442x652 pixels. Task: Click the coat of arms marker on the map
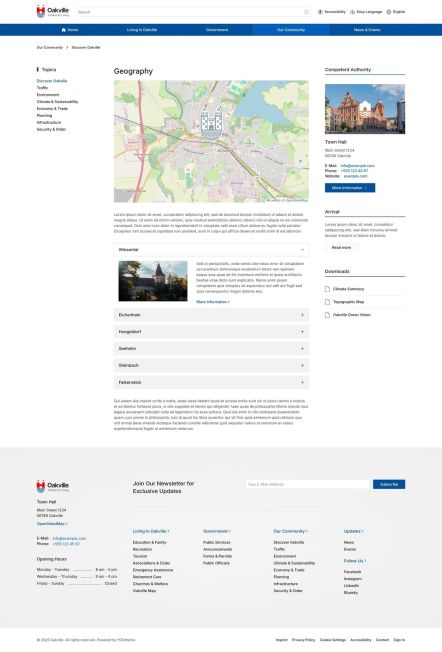211,123
